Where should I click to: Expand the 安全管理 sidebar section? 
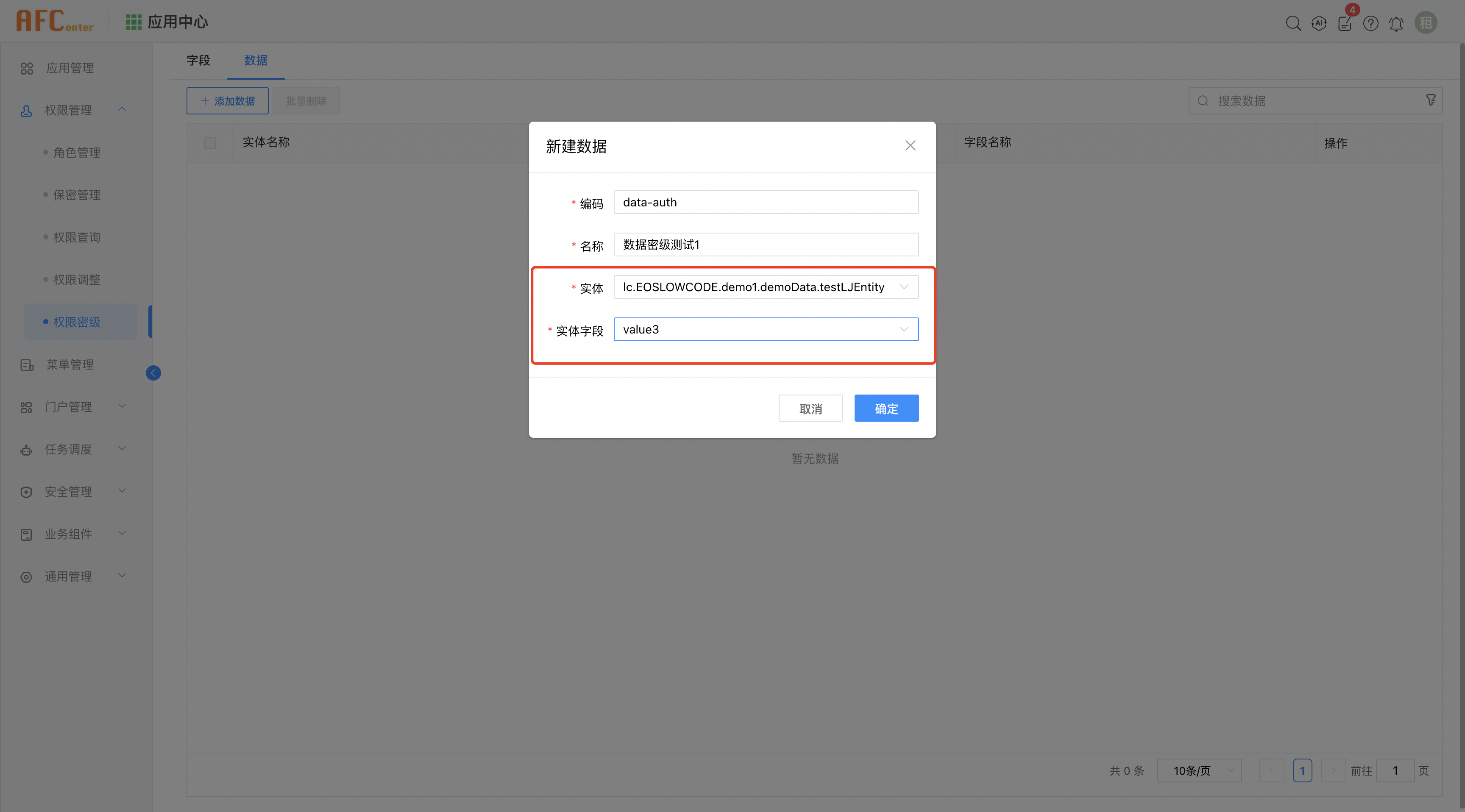point(68,491)
